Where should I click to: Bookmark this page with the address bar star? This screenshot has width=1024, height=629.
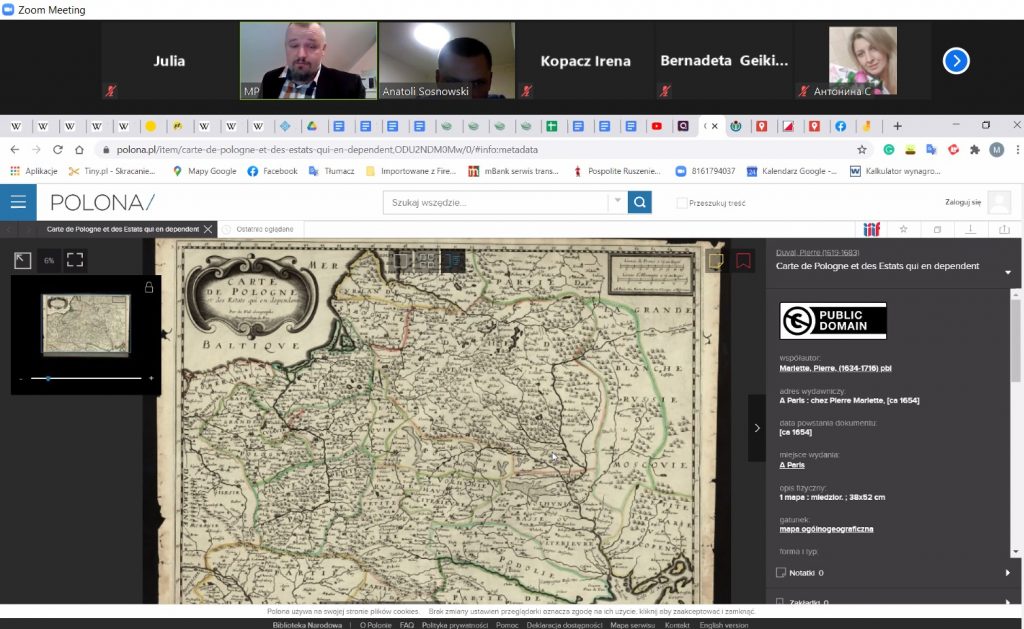(x=861, y=150)
